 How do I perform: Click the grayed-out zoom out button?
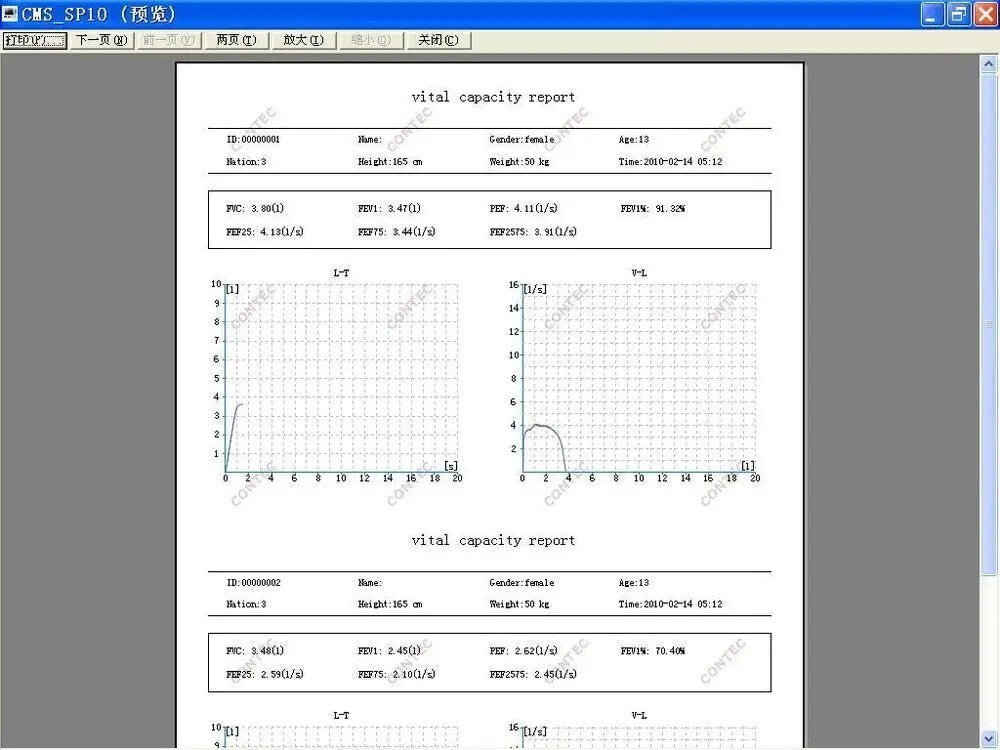371,40
